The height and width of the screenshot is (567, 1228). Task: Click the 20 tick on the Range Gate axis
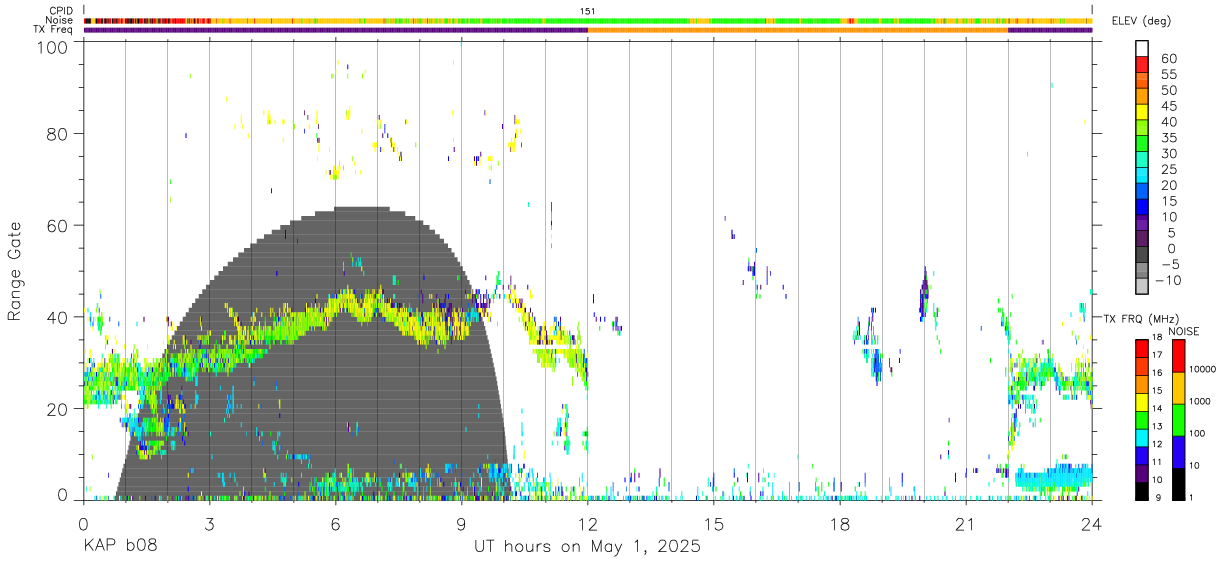tap(58, 409)
